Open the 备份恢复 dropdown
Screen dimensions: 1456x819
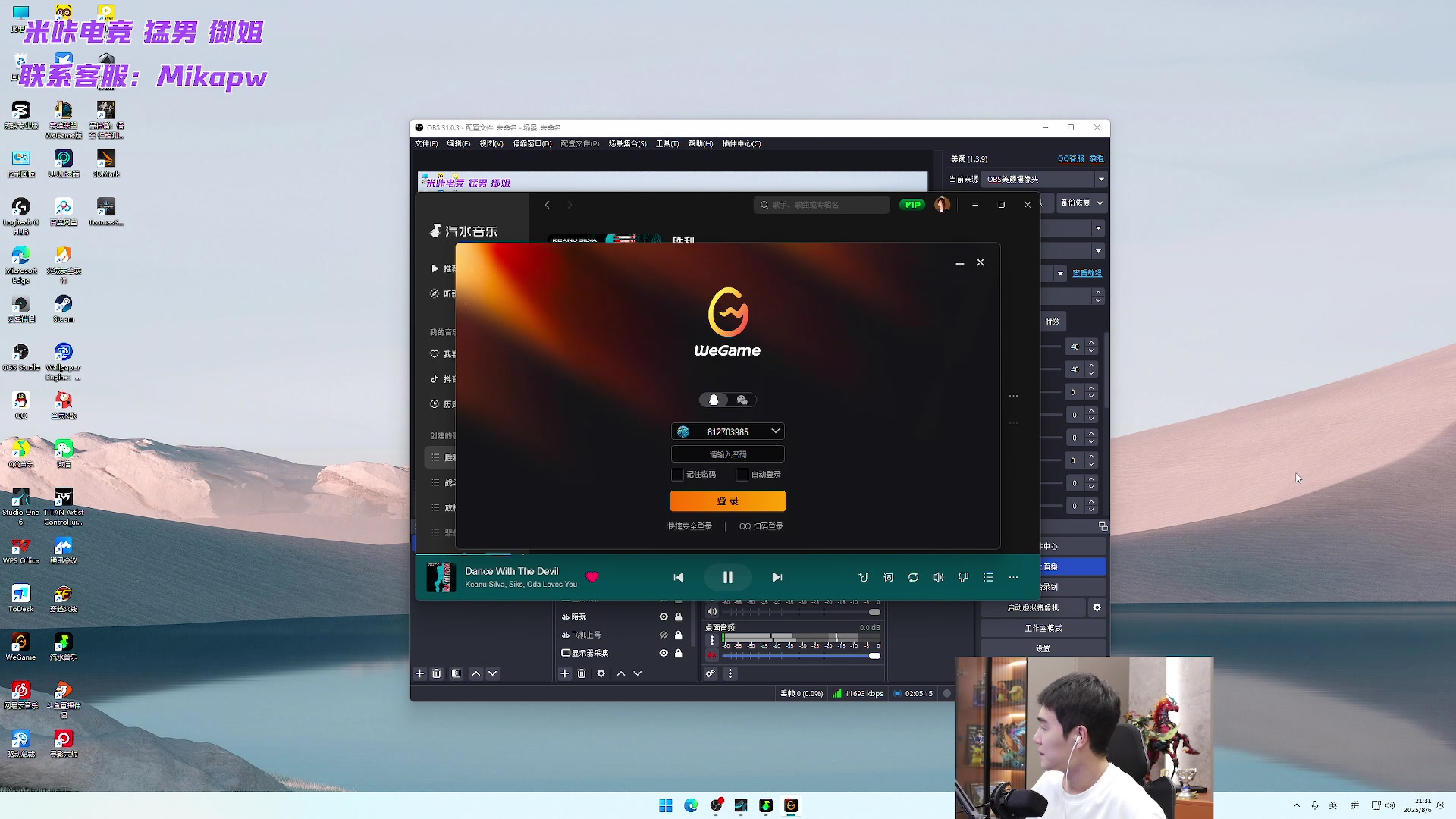coord(1081,202)
